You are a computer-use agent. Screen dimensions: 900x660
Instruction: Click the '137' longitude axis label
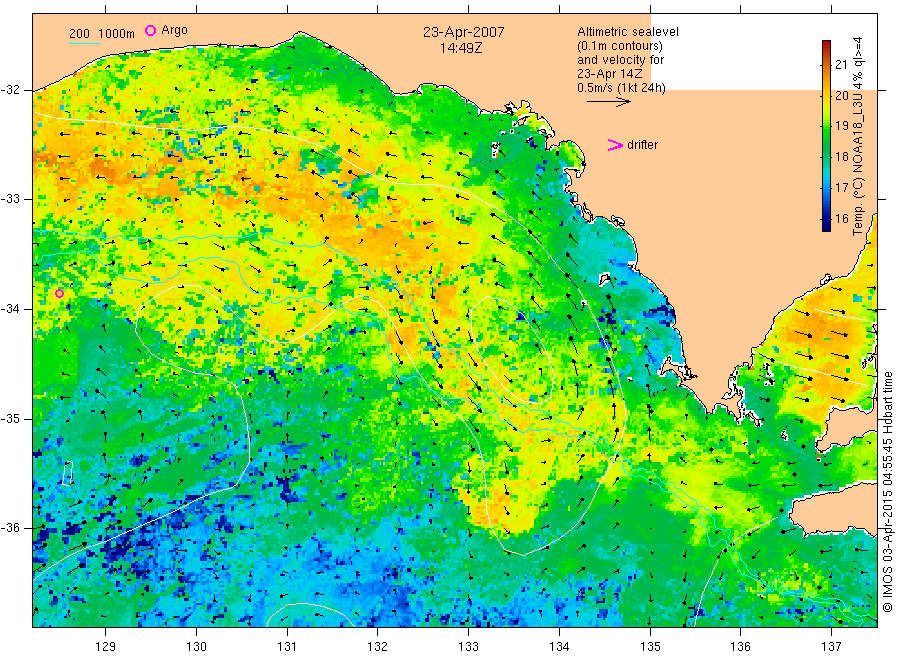tap(831, 647)
